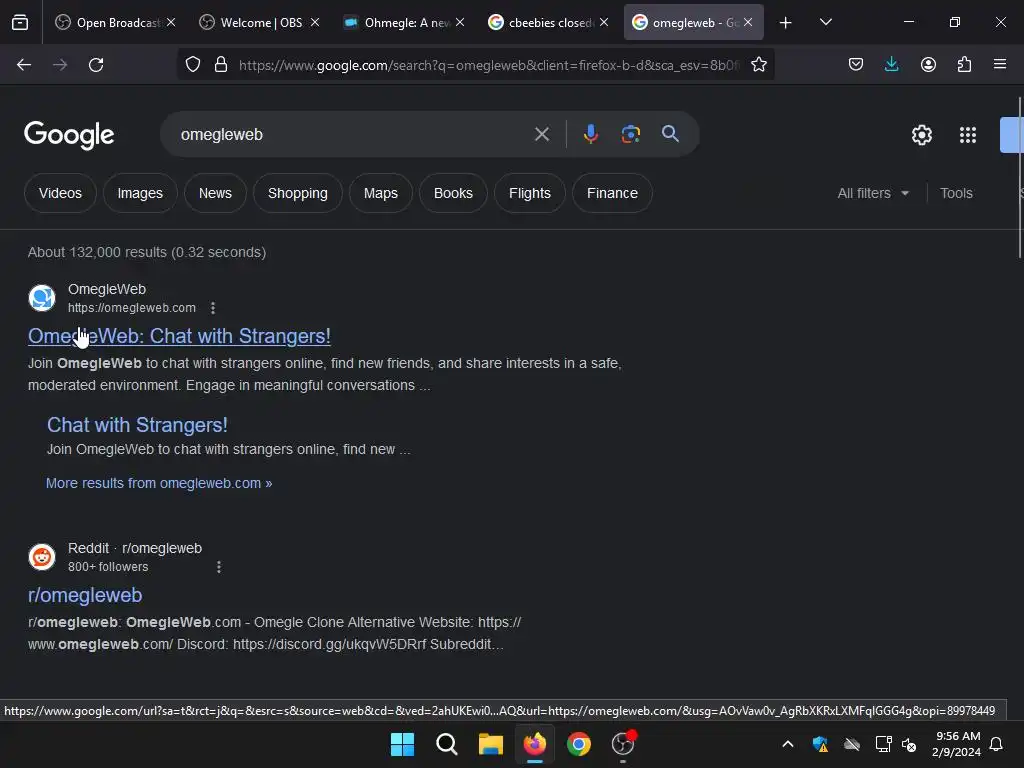Viewport: 1024px width, 768px height.
Task: Search by image with Google Lens
Action: (630, 135)
